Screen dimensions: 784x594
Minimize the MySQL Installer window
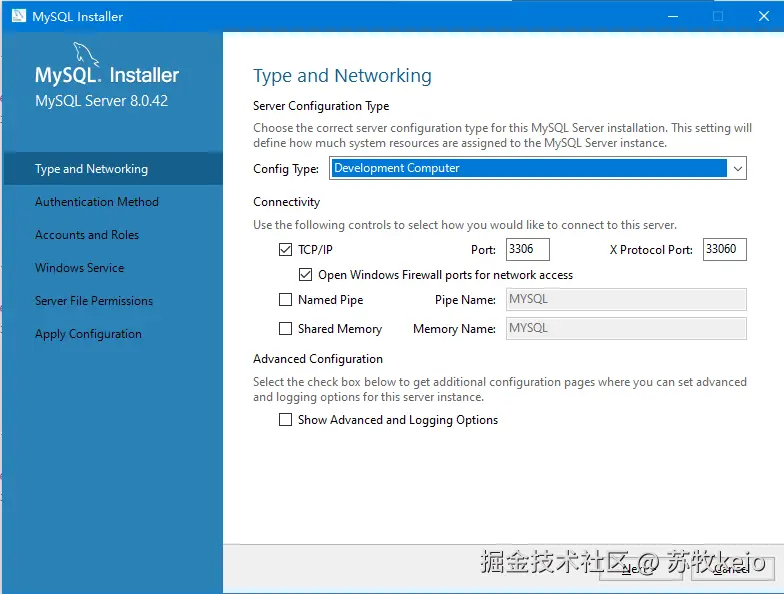coord(673,16)
